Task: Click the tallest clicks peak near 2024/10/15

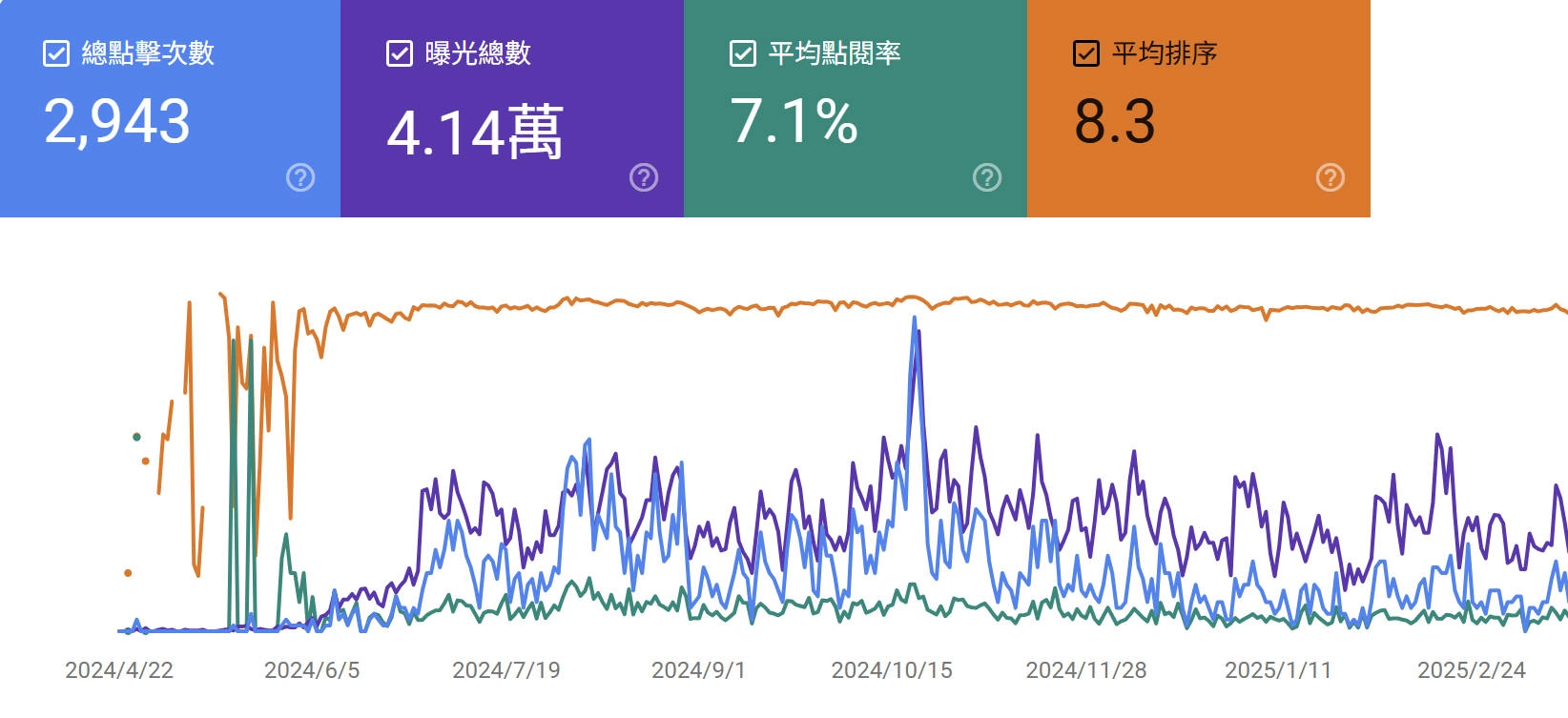Action: coord(915,319)
